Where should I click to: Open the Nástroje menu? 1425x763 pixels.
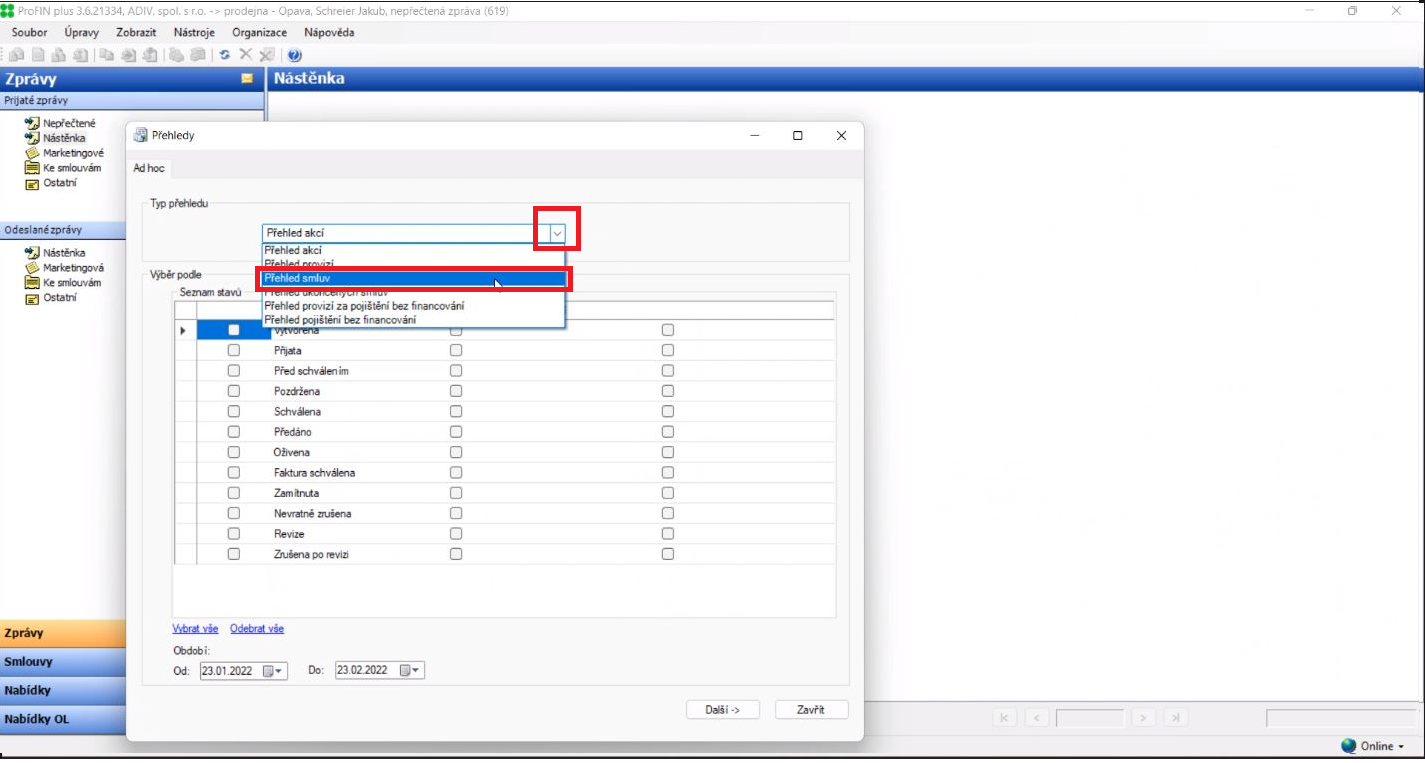pos(193,32)
